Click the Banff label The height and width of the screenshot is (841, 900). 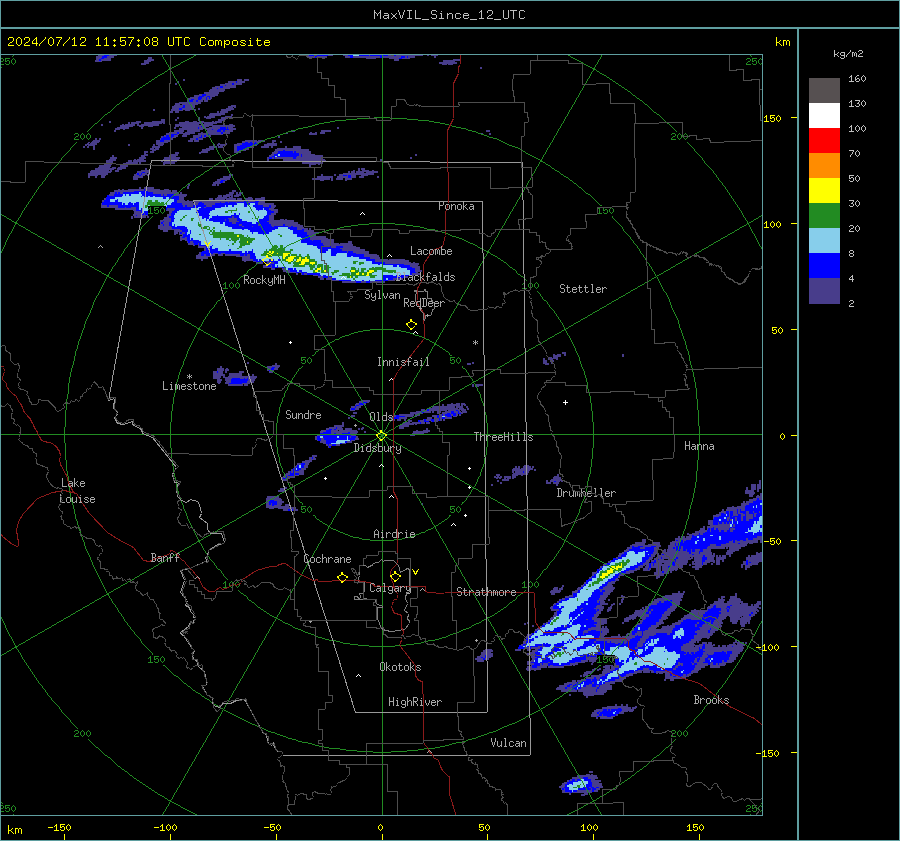tap(165, 558)
